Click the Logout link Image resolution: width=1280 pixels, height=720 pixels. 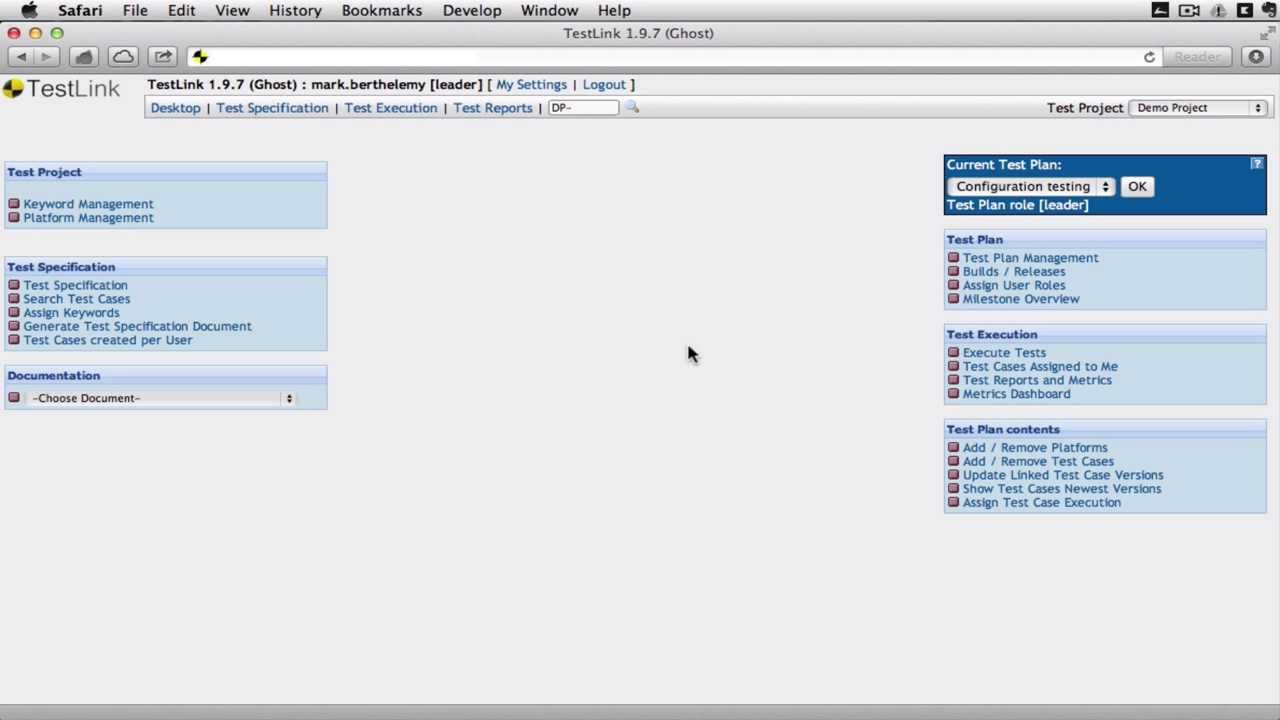604,85
